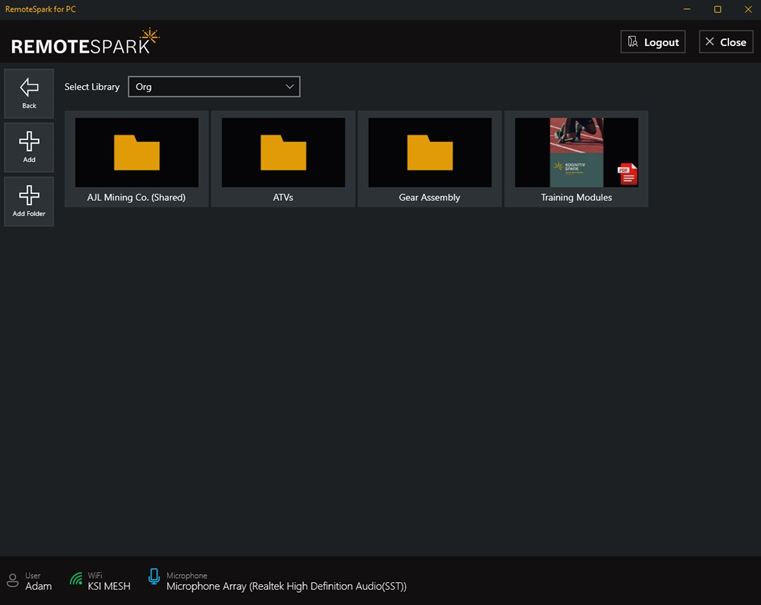Close the window with the title bar X

tap(748, 9)
